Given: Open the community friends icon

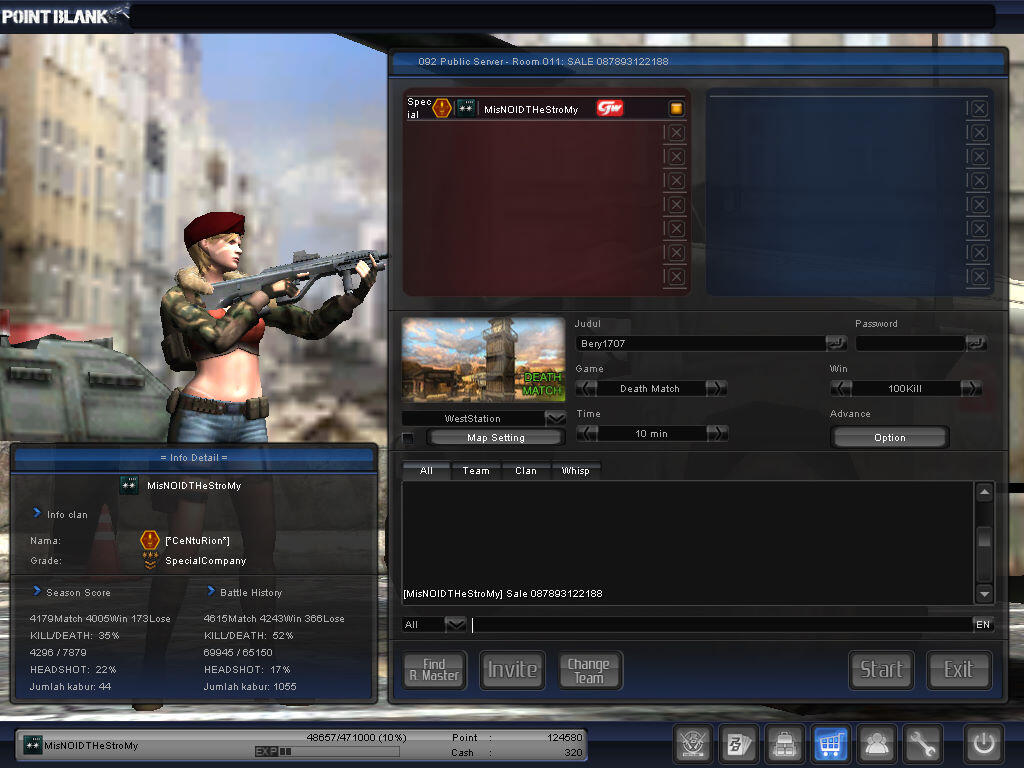Looking at the screenshot, I should tap(876, 744).
